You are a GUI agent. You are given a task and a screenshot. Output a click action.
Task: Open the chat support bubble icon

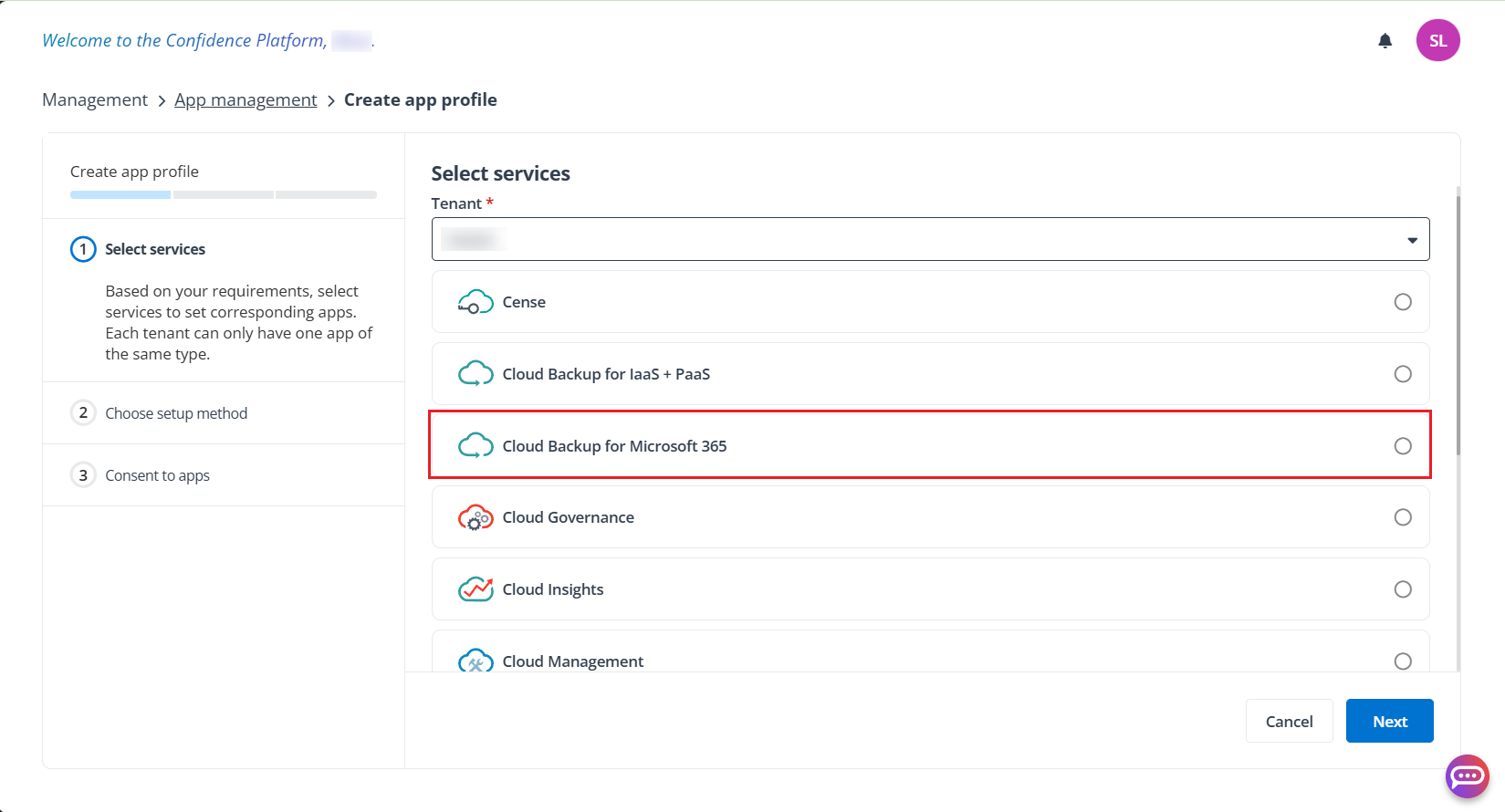pyautogui.click(x=1467, y=776)
